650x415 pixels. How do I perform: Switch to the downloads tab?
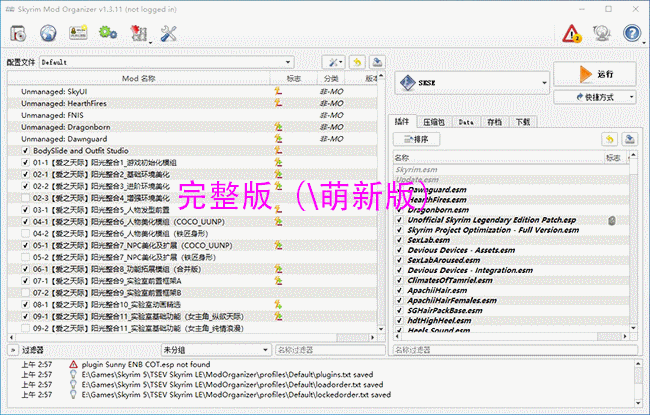click(x=523, y=122)
